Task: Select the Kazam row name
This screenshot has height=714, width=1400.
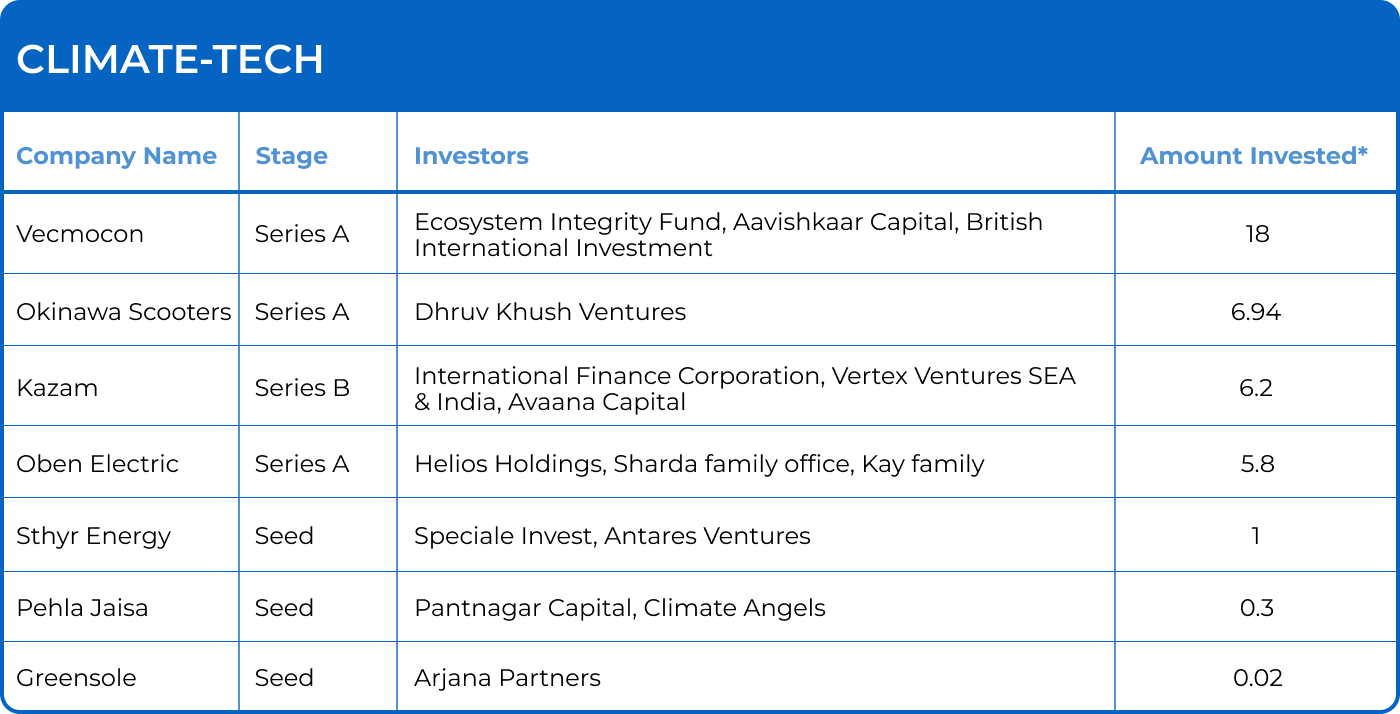Action: (x=57, y=388)
